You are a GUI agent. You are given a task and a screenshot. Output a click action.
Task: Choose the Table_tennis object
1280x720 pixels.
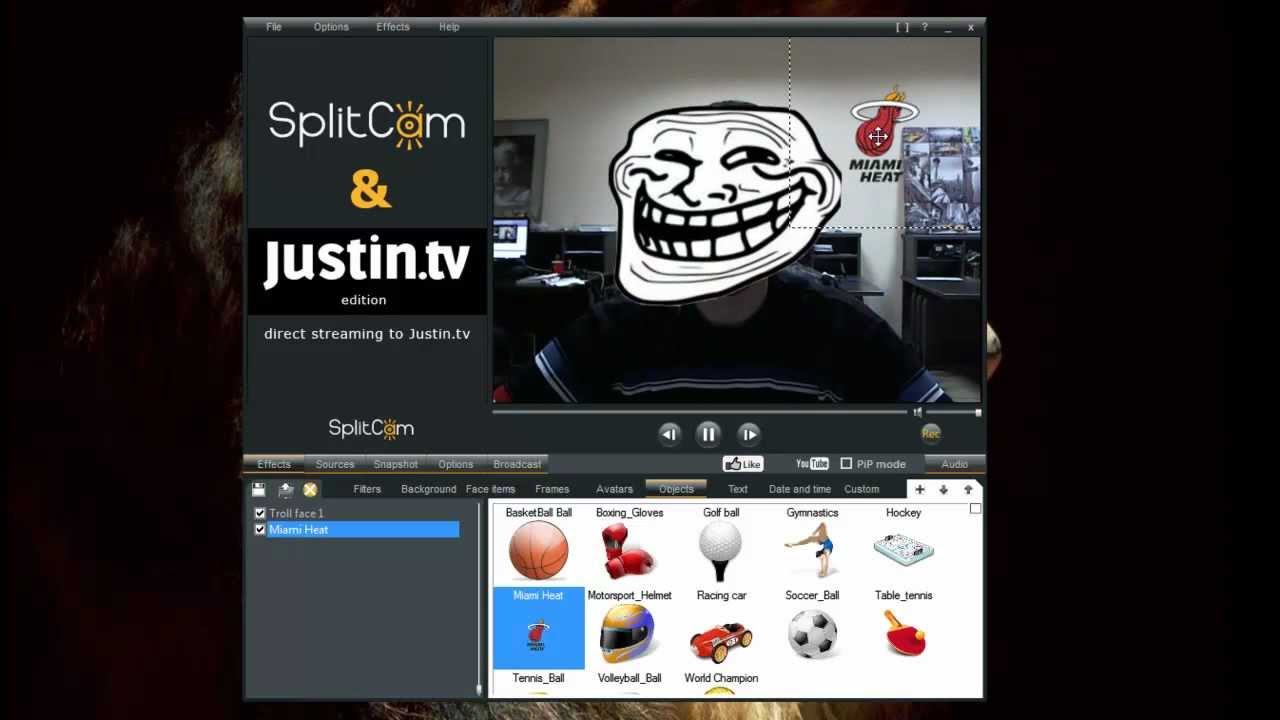pos(903,627)
